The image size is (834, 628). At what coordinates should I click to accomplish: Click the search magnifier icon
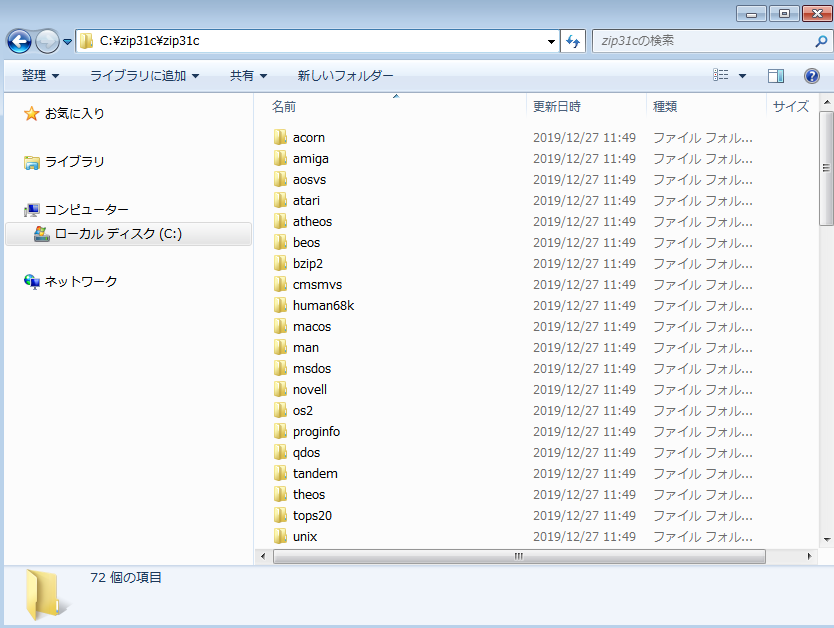(x=821, y=41)
